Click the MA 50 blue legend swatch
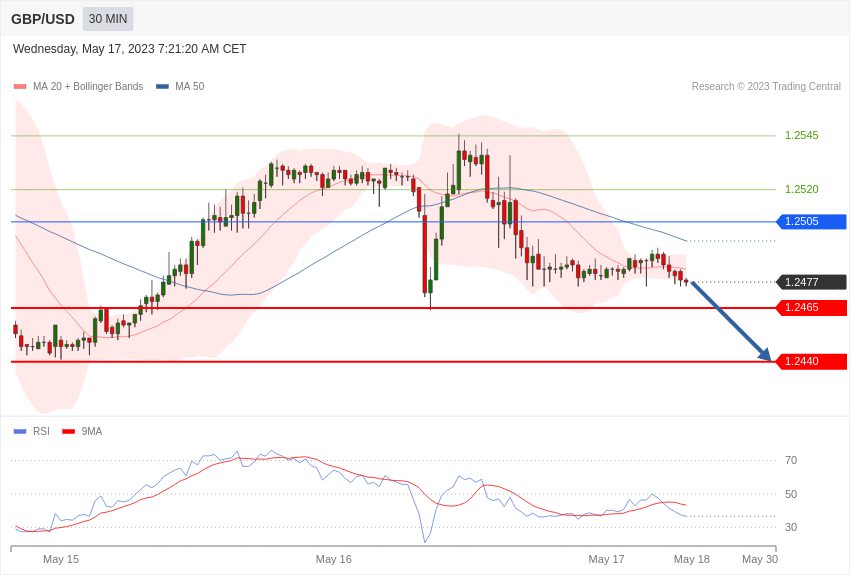This screenshot has height=576, width=850. (x=162, y=87)
